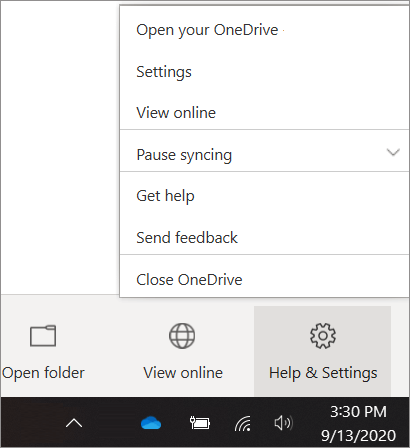Show hidden tray icons with the up arrow
The image size is (411, 448).
(x=74, y=423)
